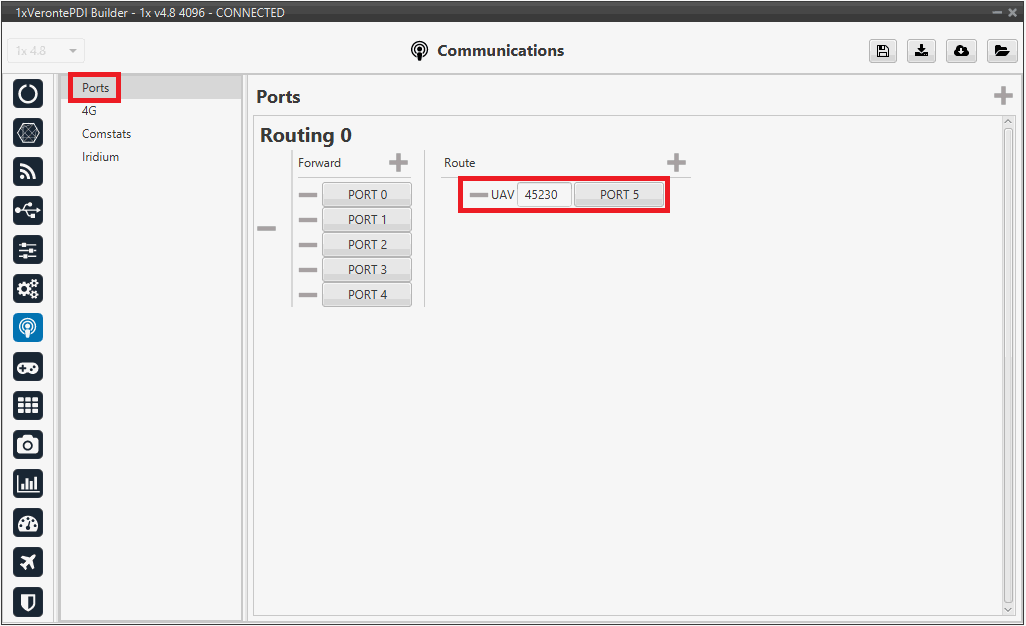Viewport: 1026px width, 626px height.
Task: Click the save (floppy disk) icon
Action: pyautogui.click(x=882, y=51)
